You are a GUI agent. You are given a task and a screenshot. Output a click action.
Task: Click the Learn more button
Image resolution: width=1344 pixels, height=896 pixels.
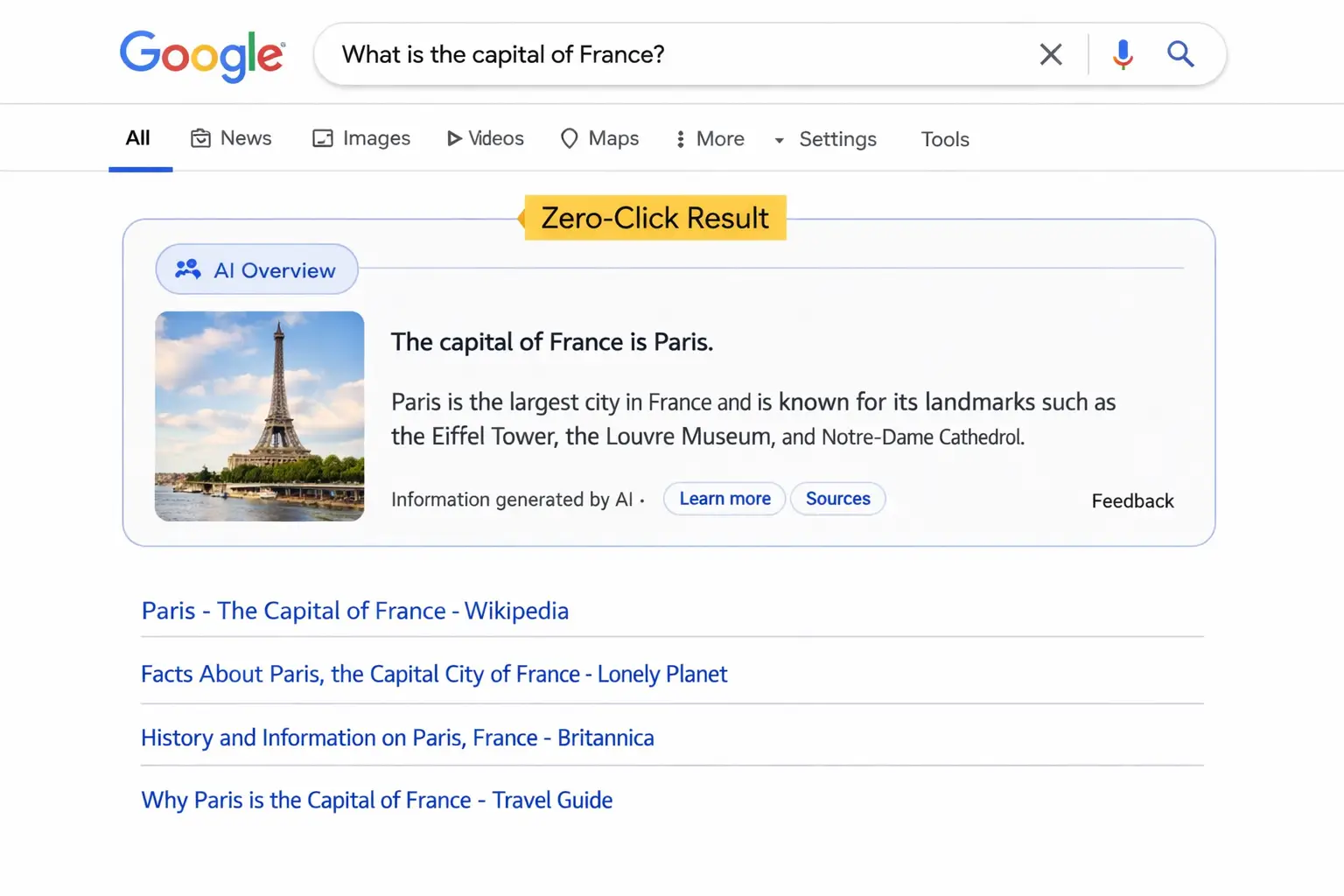point(724,499)
